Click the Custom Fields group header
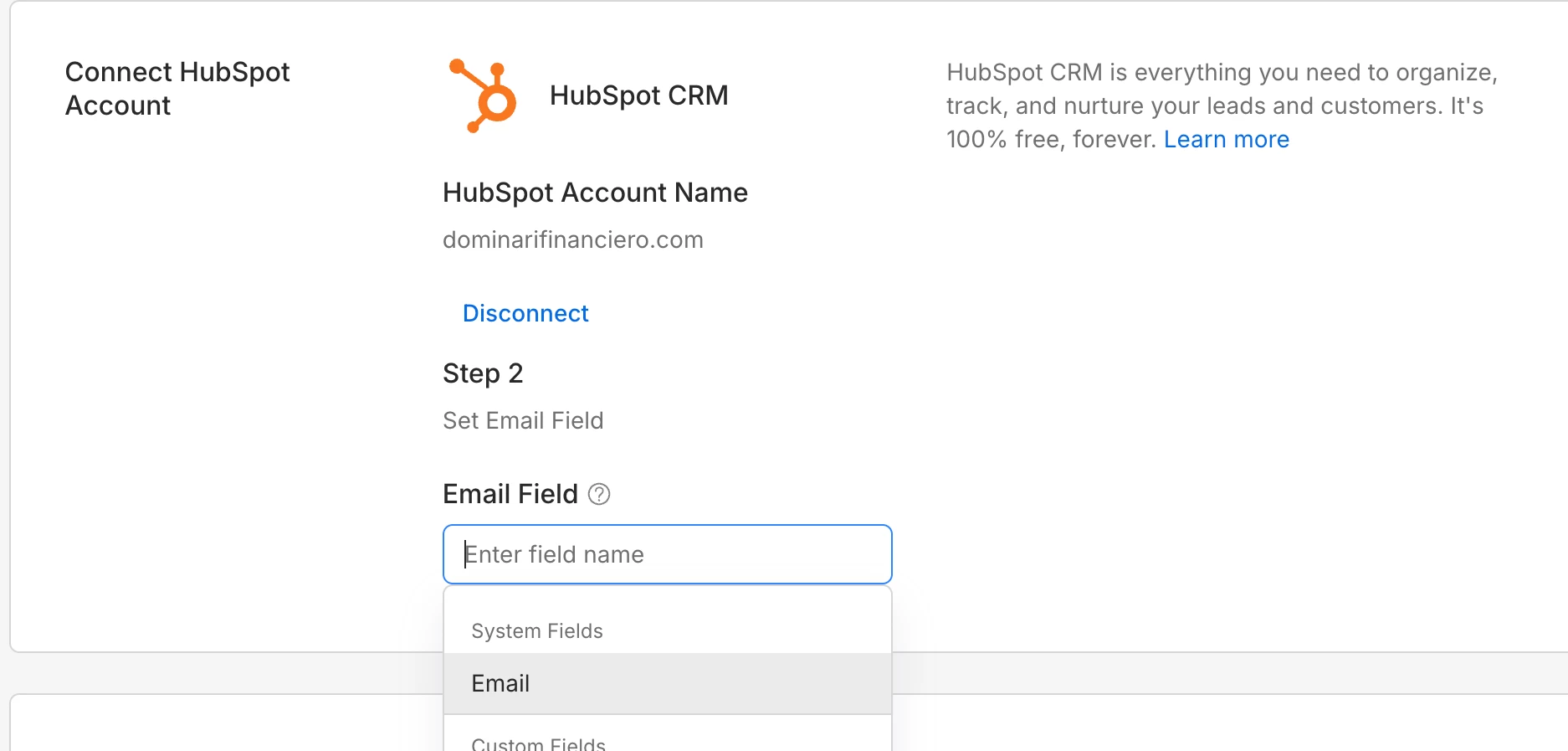 tap(538, 743)
